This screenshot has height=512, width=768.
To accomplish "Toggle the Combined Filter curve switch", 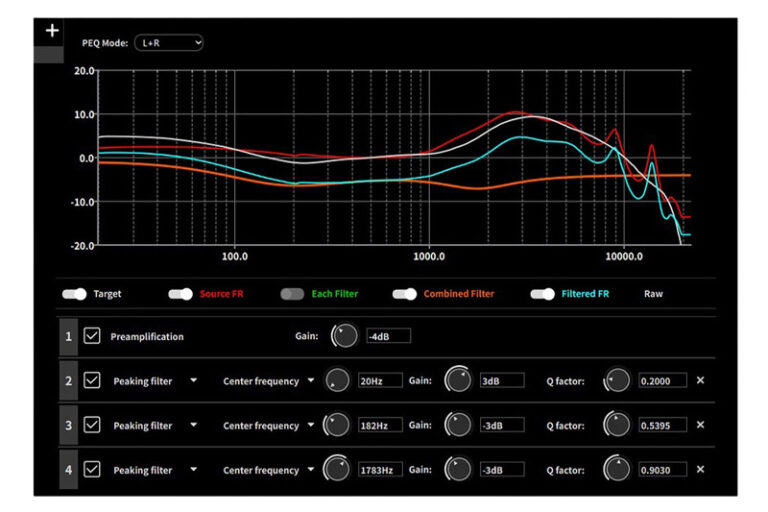I will coord(405,294).
